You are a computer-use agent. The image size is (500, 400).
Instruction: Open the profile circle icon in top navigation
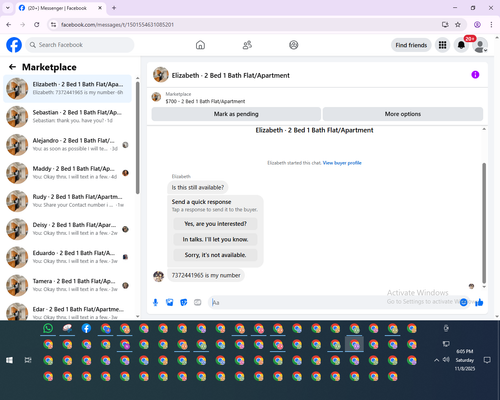[x=294, y=45]
